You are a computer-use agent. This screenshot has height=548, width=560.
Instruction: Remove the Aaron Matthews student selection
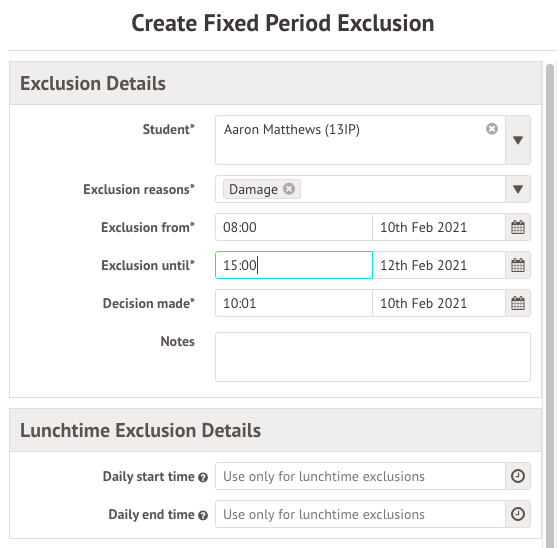click(x=492, y=129)
